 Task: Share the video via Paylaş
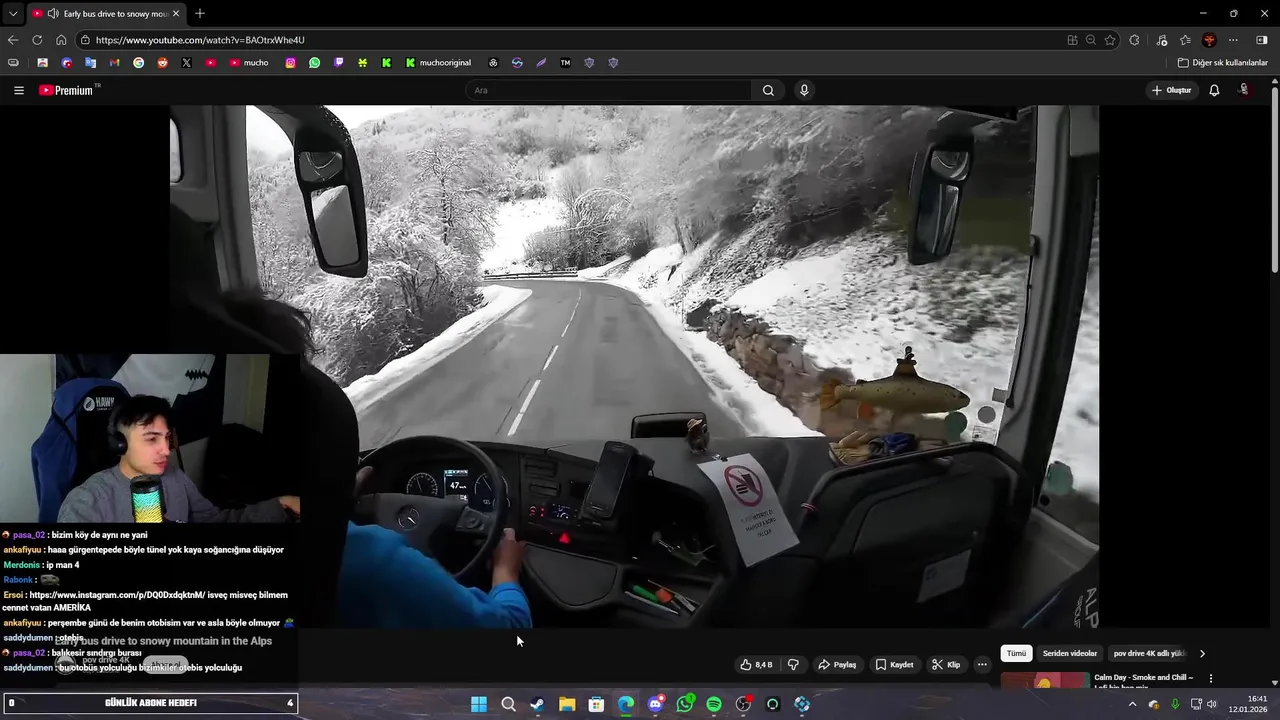[x=837, y=665]
